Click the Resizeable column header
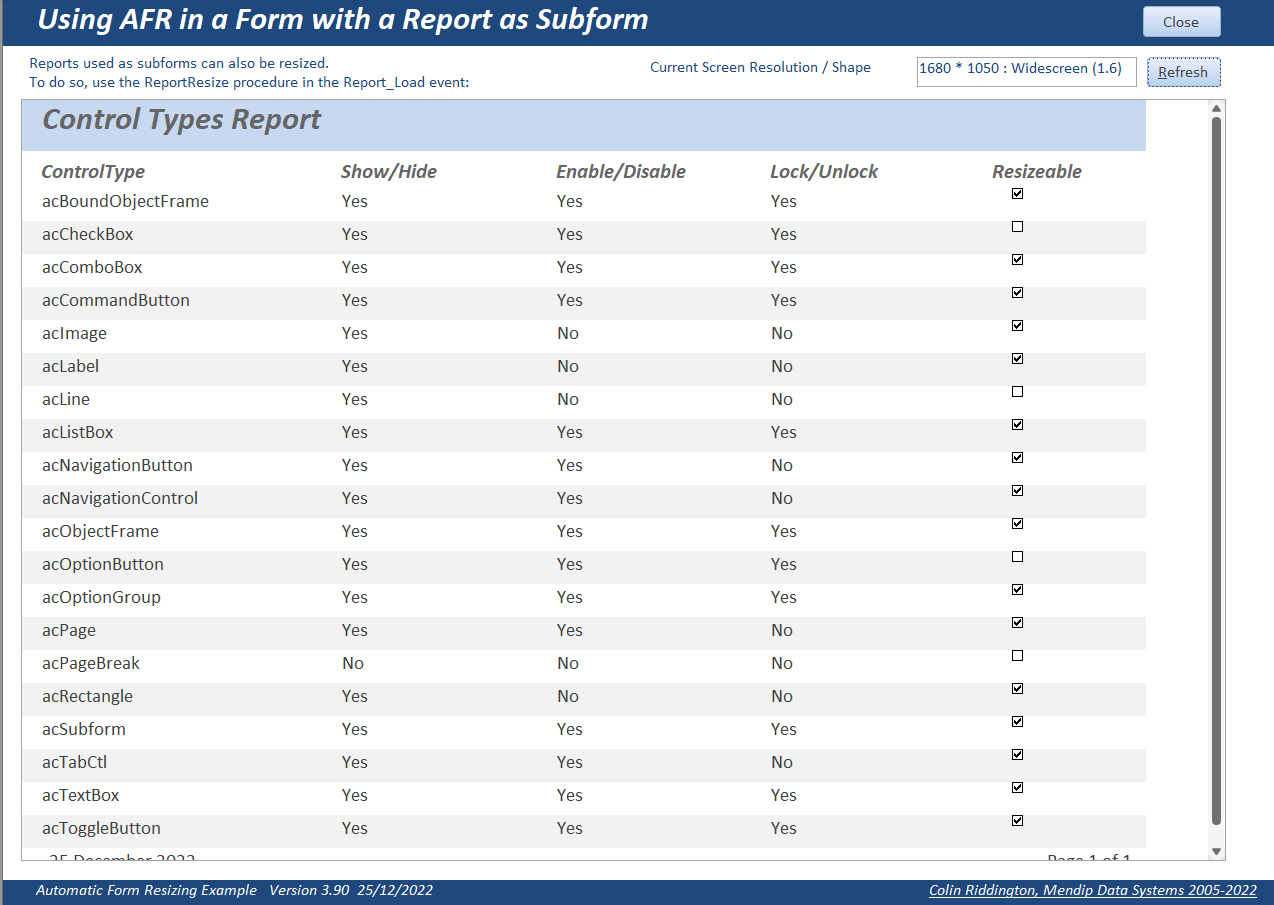1274x905 pixels. (x=1037, y=172)
